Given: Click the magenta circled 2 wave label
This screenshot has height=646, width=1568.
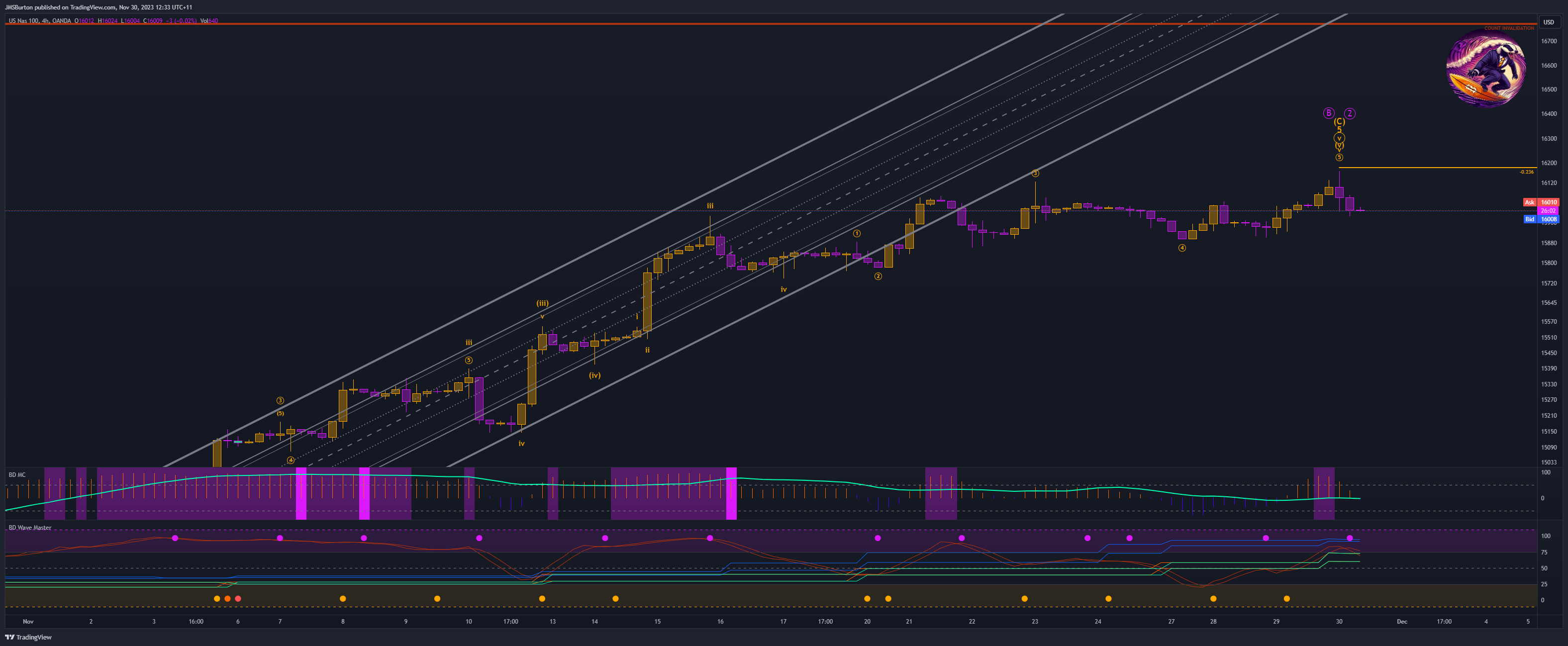Looking at the screenshot, I should click(1350, 113).
